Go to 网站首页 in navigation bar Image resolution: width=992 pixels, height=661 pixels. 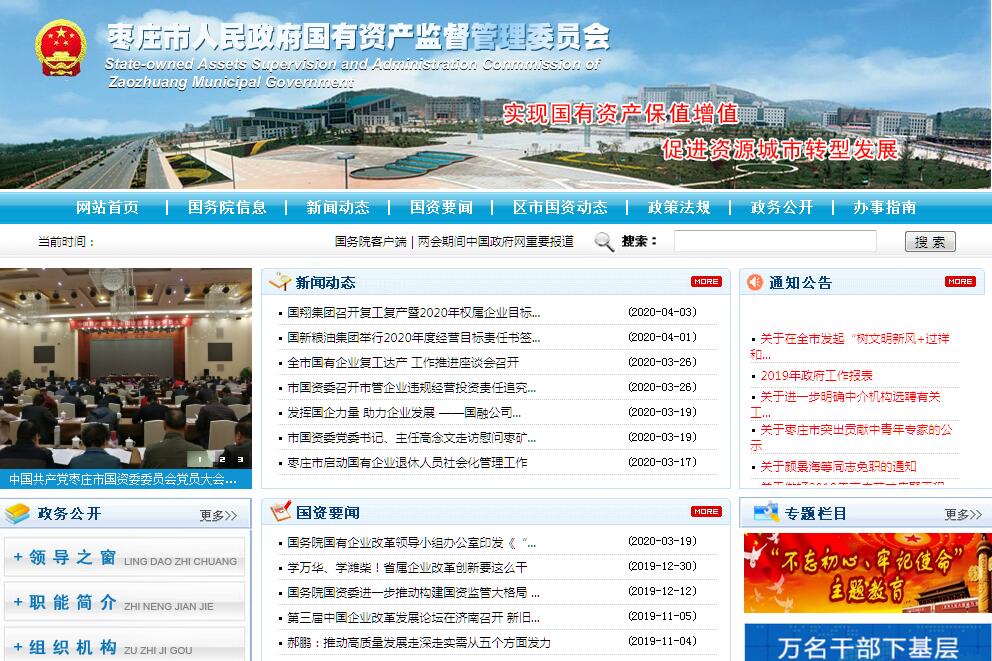pyautogui.click(x=108, y=207)
